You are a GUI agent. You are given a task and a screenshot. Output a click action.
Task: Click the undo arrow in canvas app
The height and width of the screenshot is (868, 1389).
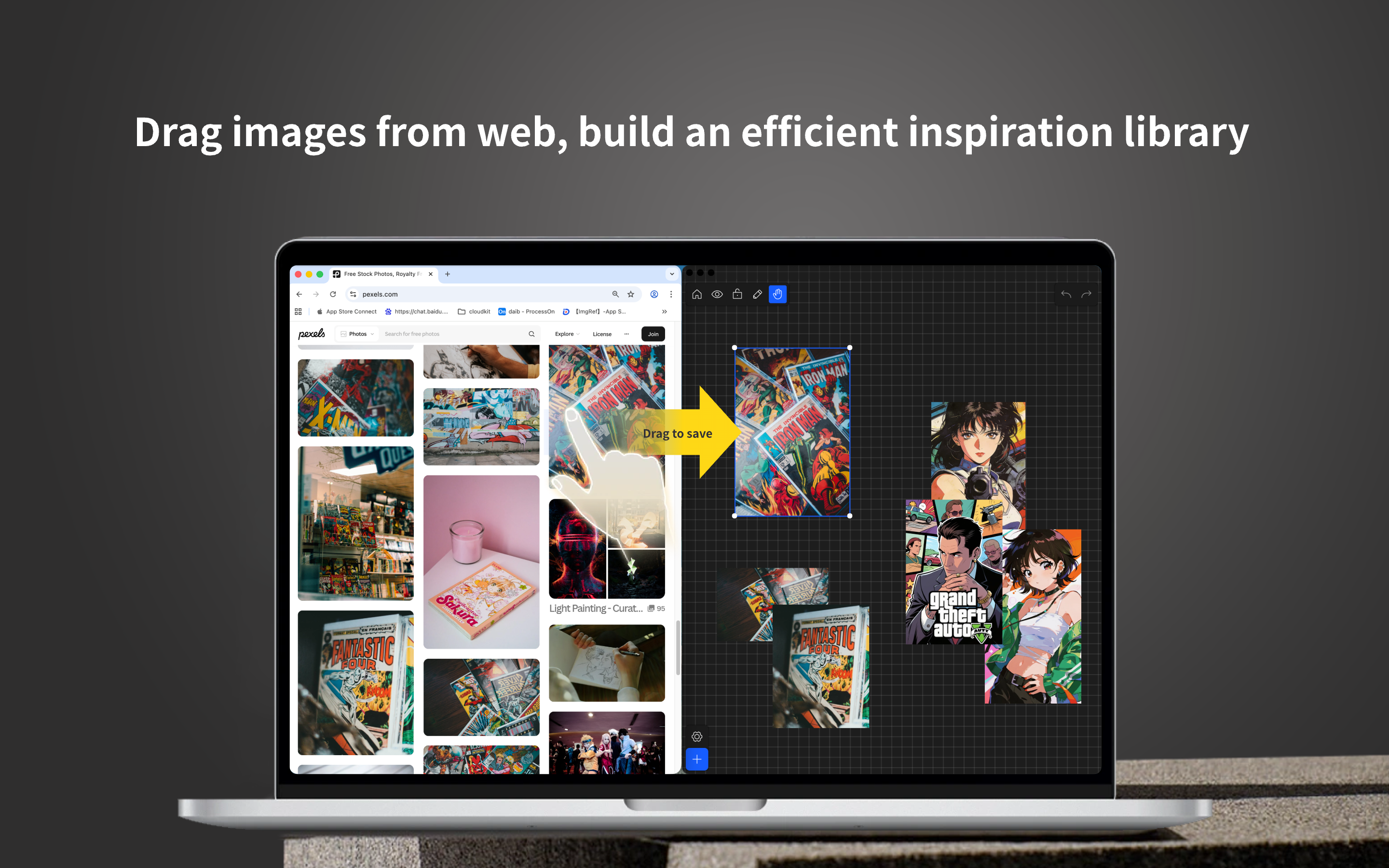1066,294
